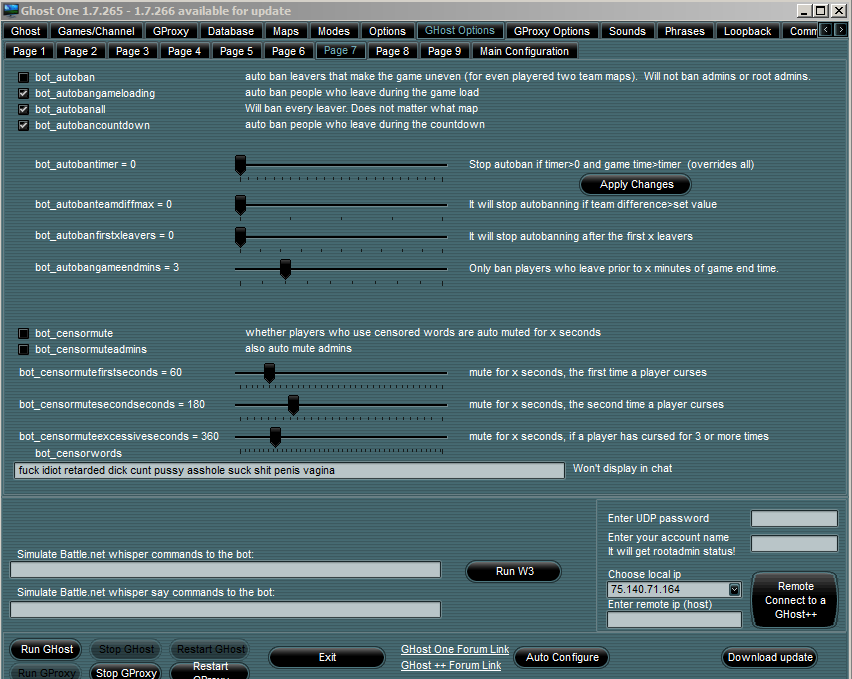Click the Ghost One title bar app icon

click(x=10, y=10)
